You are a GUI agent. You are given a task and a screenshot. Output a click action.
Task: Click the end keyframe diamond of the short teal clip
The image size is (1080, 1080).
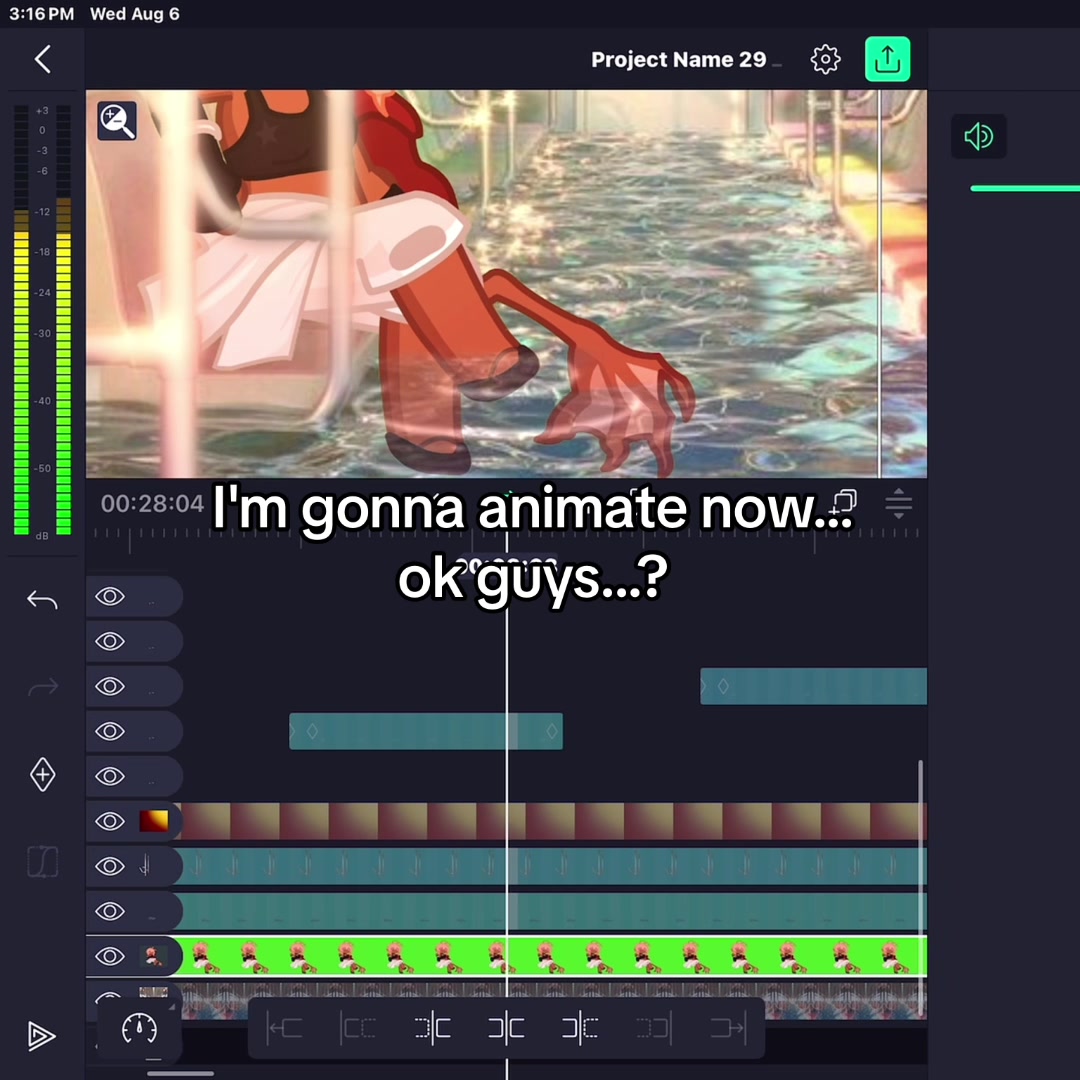pos(552,731)
